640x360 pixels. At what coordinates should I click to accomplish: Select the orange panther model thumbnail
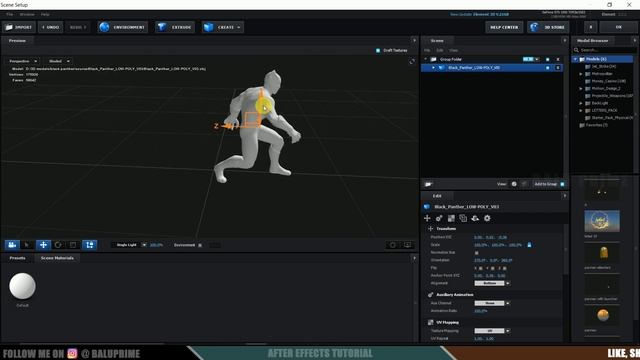point(603,315)
